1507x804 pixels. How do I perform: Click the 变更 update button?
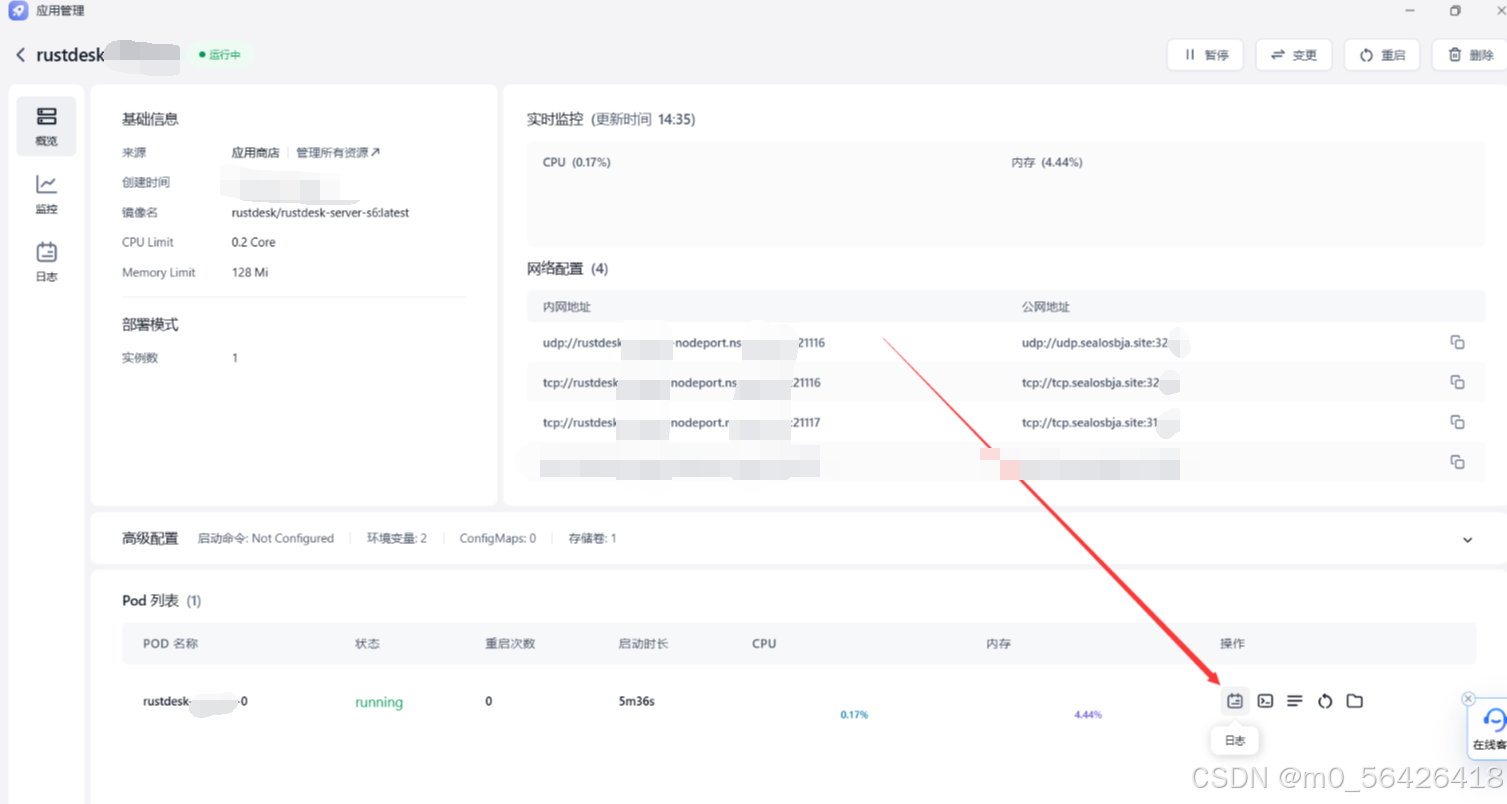(x=1294, y=55)
